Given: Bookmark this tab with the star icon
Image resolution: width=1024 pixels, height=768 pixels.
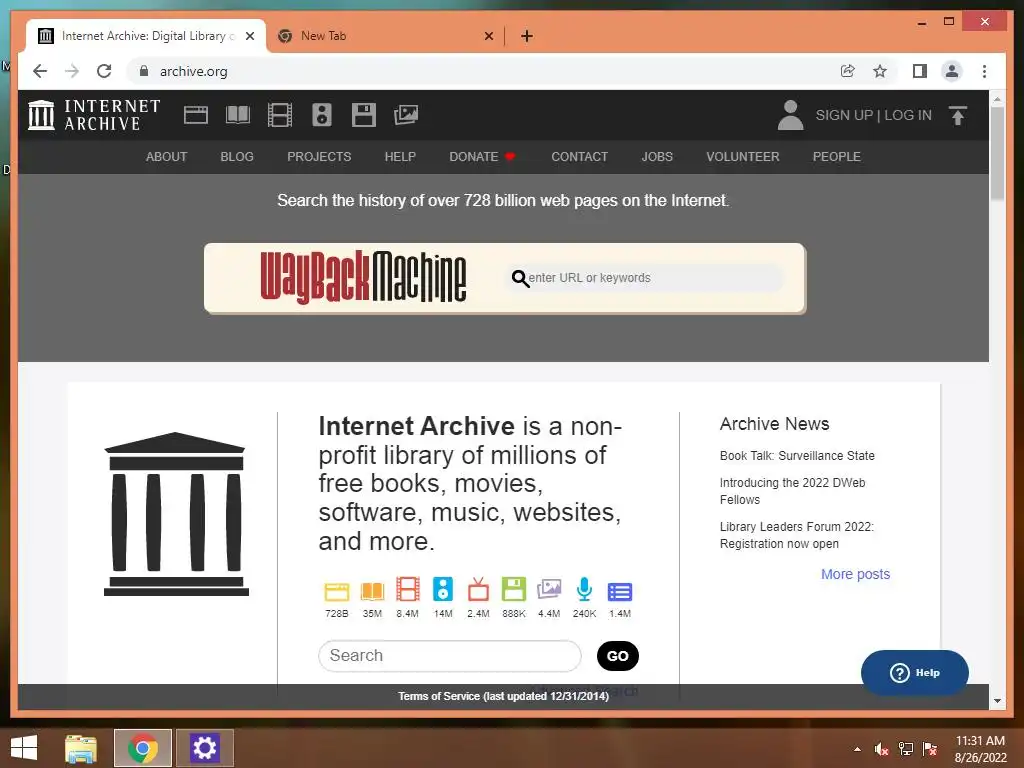Looking at the screenshot, I should point(880,71).
